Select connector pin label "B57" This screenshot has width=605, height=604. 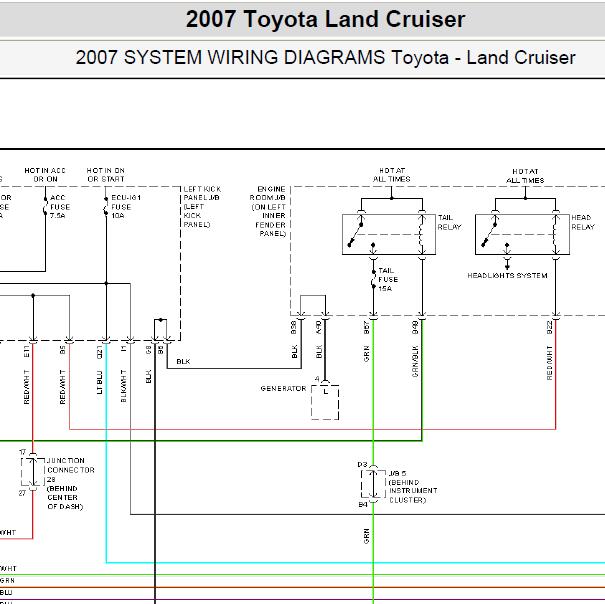tap(367, 327)
